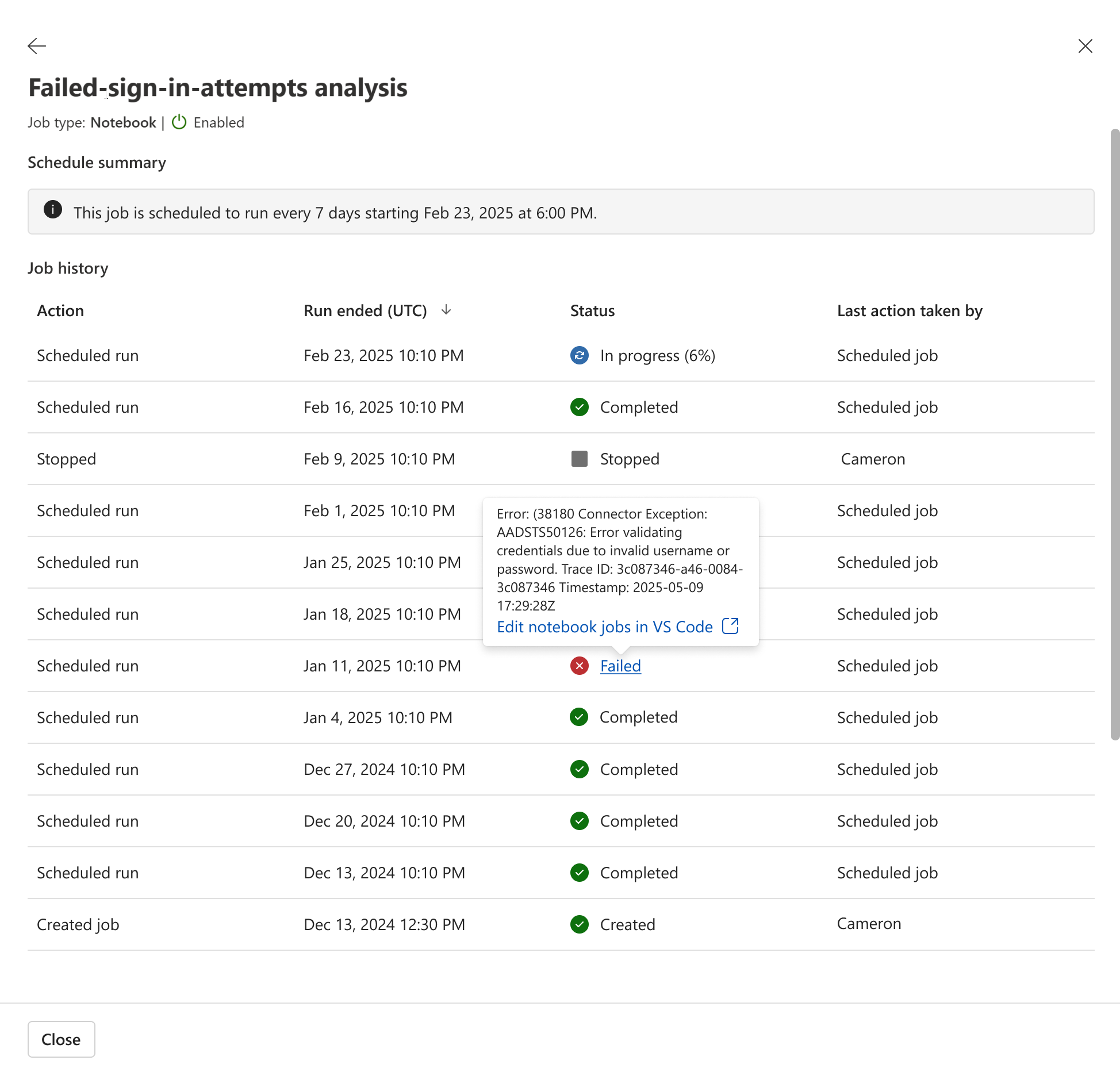Click the green Created checkmark icon
The width and height of the screenshot is (1120, 1083).
pos(579,924)
